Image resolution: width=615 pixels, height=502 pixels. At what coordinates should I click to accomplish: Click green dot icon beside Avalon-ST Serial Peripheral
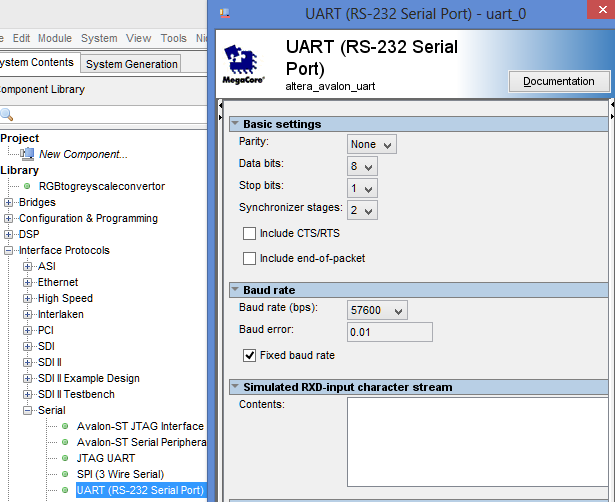[65, 442]
